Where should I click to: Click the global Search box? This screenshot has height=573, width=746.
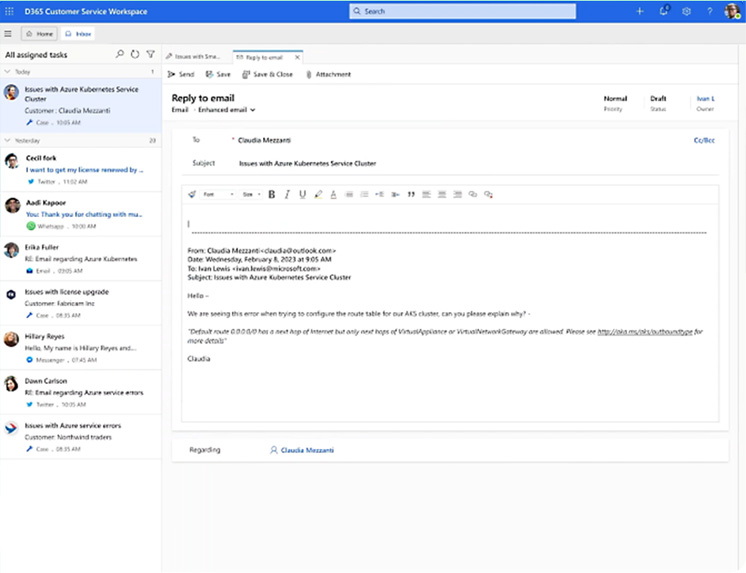(x=462, y=11)
